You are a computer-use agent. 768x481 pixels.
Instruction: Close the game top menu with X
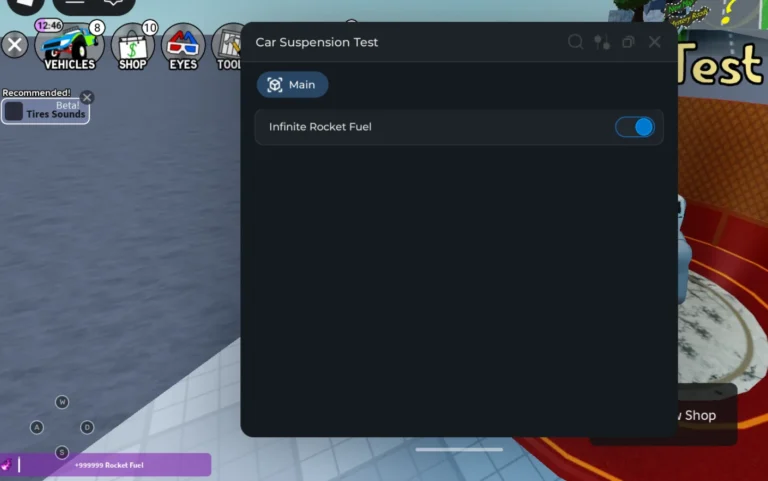15,45
